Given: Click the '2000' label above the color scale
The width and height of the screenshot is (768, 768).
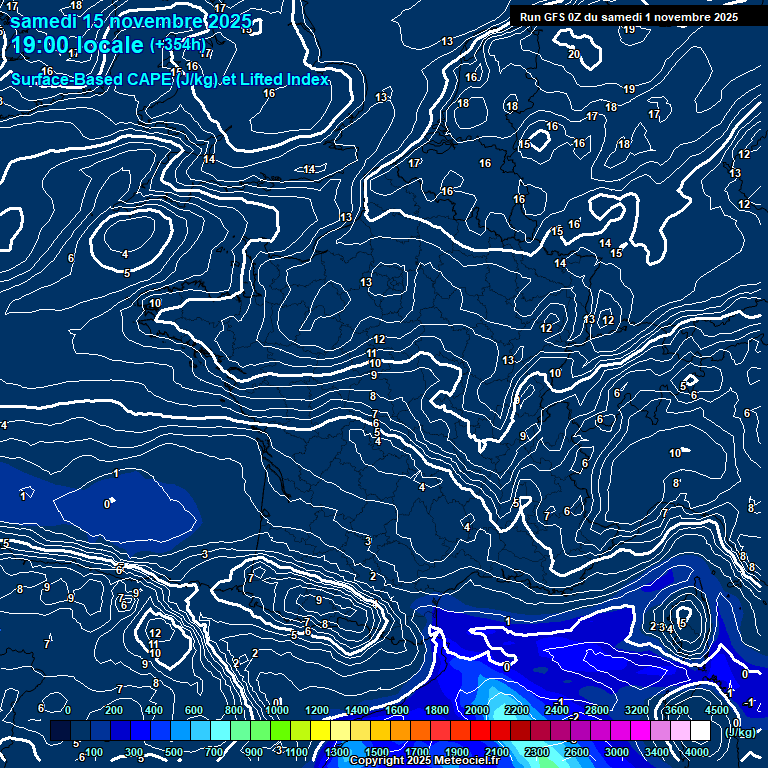Looking at the screenshot, I should click(x=477, y=710).
